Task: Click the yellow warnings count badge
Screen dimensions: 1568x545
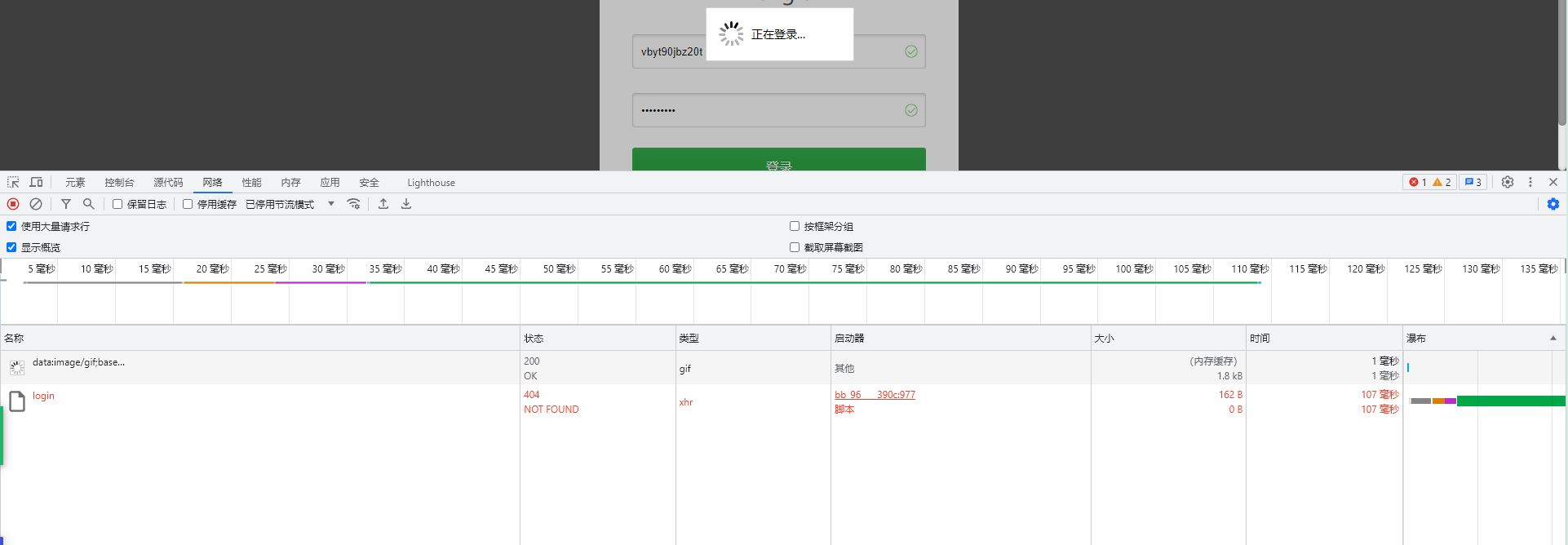Action: click(1442, 182)
